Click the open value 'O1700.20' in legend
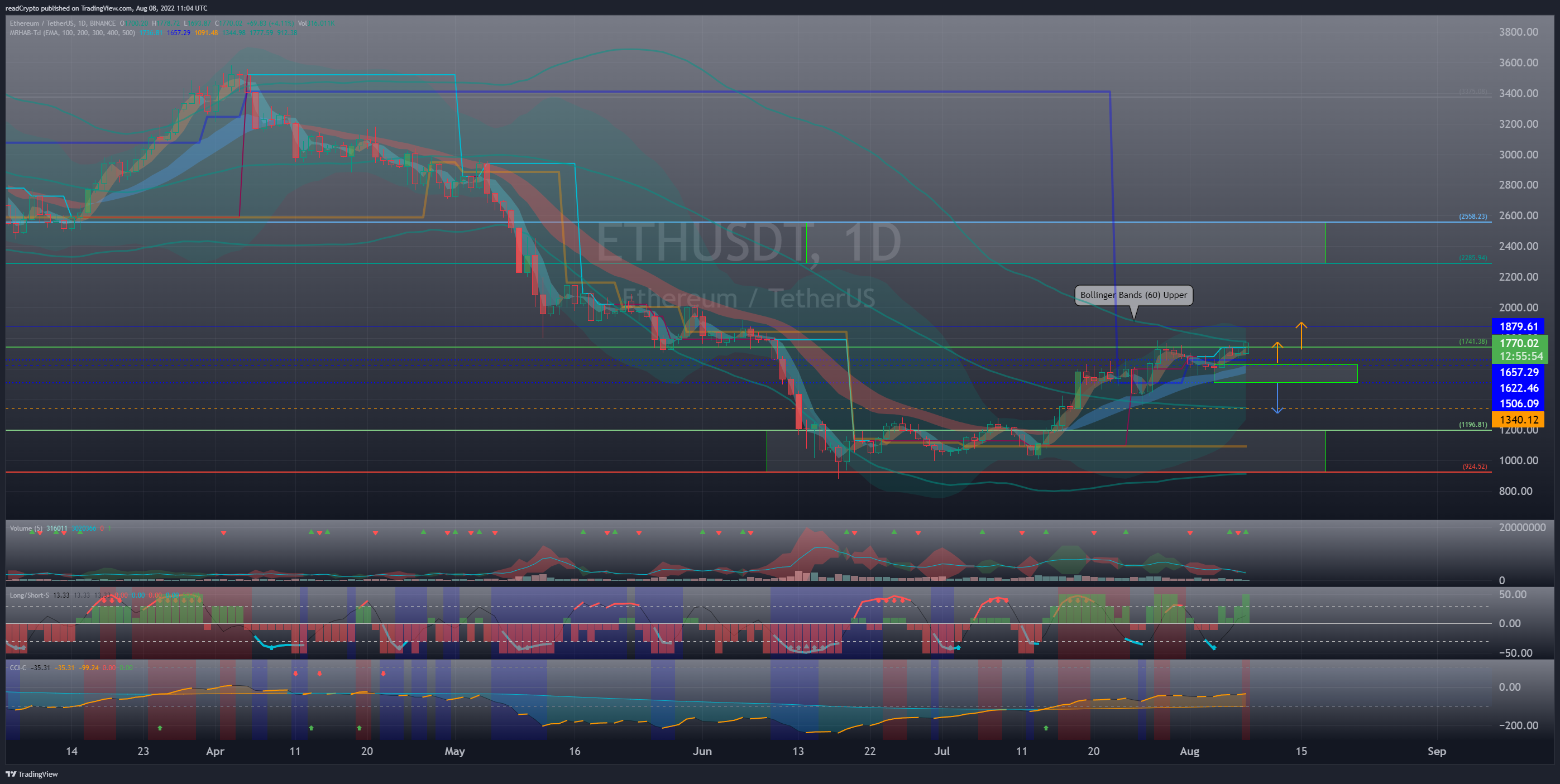 pyautogui.click(x=134, y=23)
